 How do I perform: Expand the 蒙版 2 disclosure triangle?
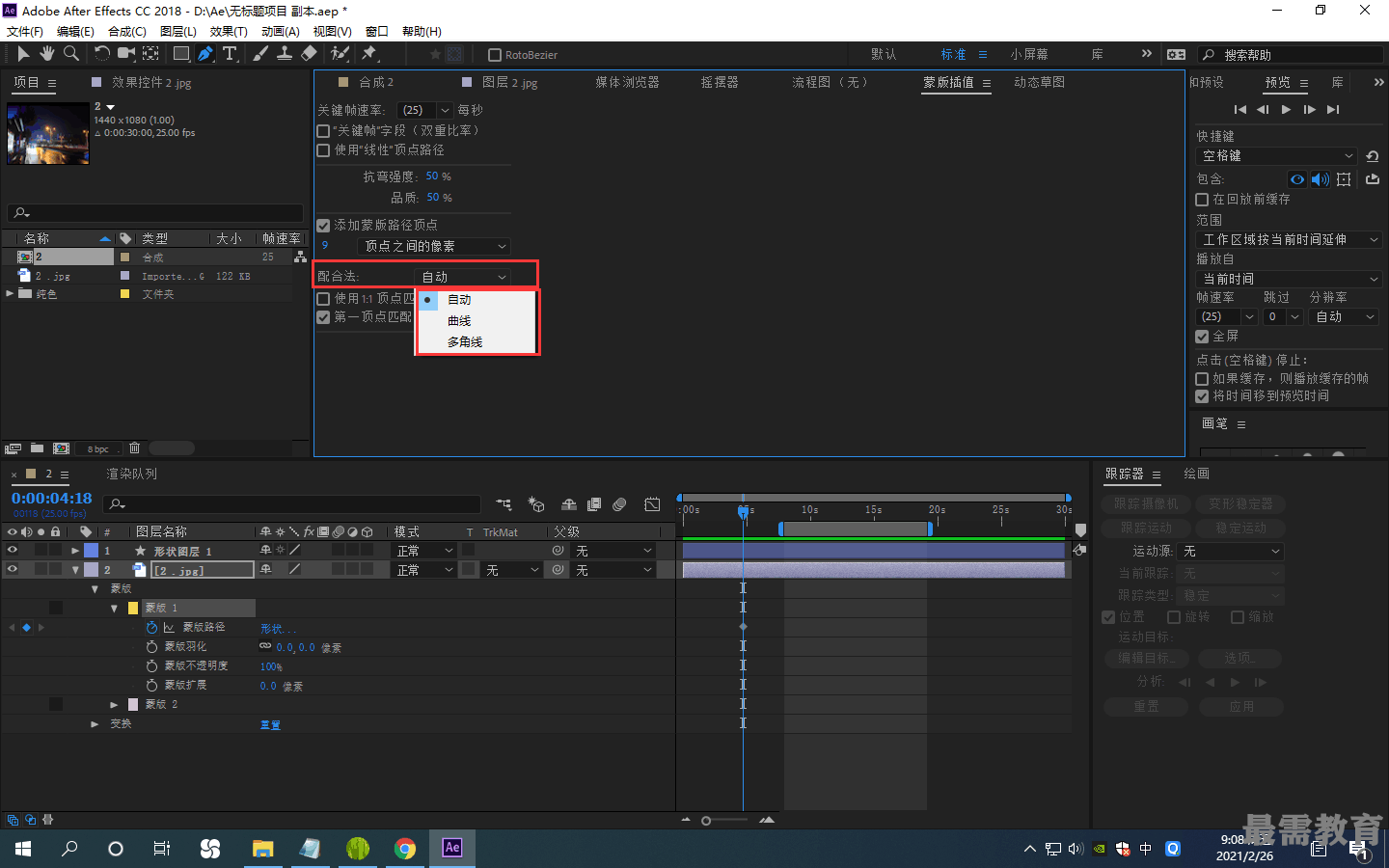[114, 705]
